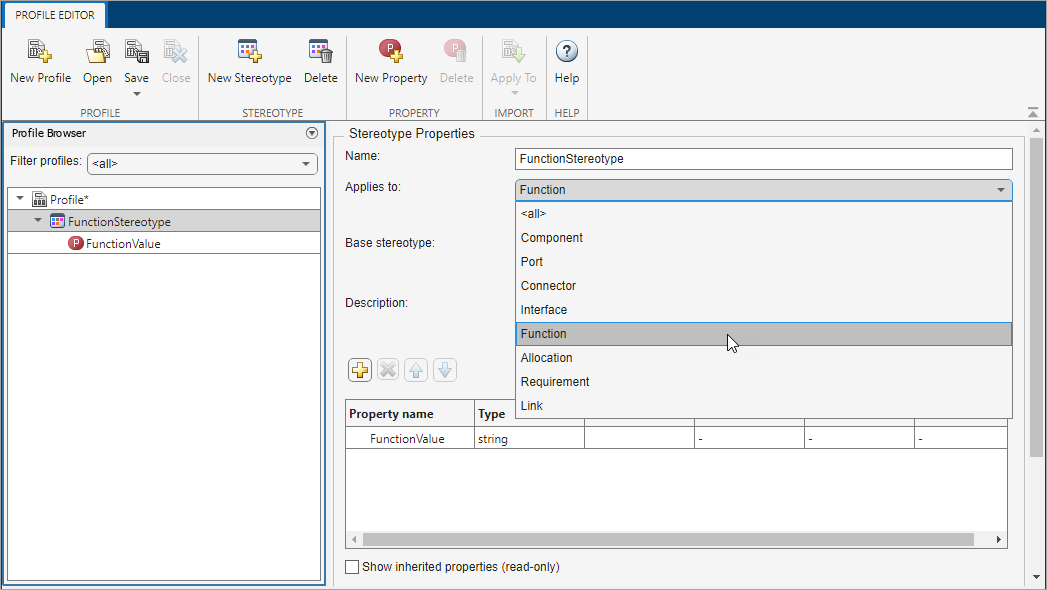Create a New Stereotype
The height and width of the screenshot is (590, 1047).
[x=248, y=60]
